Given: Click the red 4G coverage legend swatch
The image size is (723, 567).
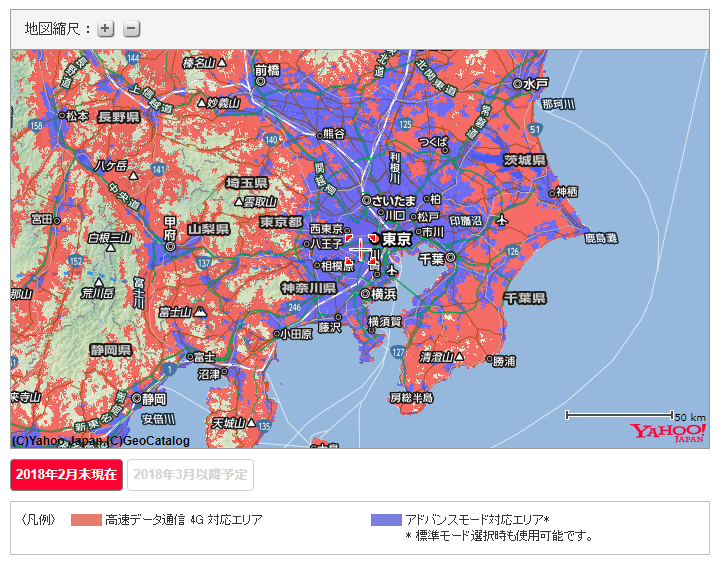Looking at the screenshot, I should [86, 520].
